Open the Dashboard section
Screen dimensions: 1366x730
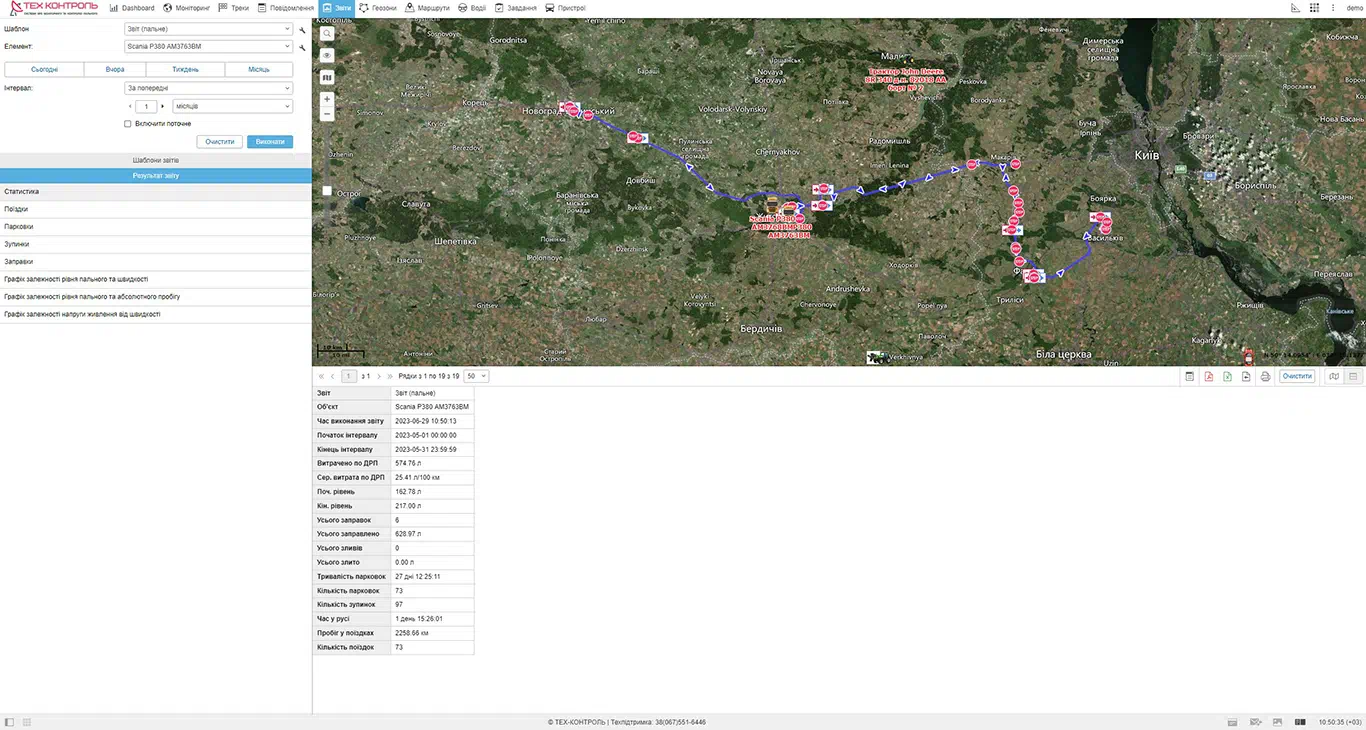132,8
